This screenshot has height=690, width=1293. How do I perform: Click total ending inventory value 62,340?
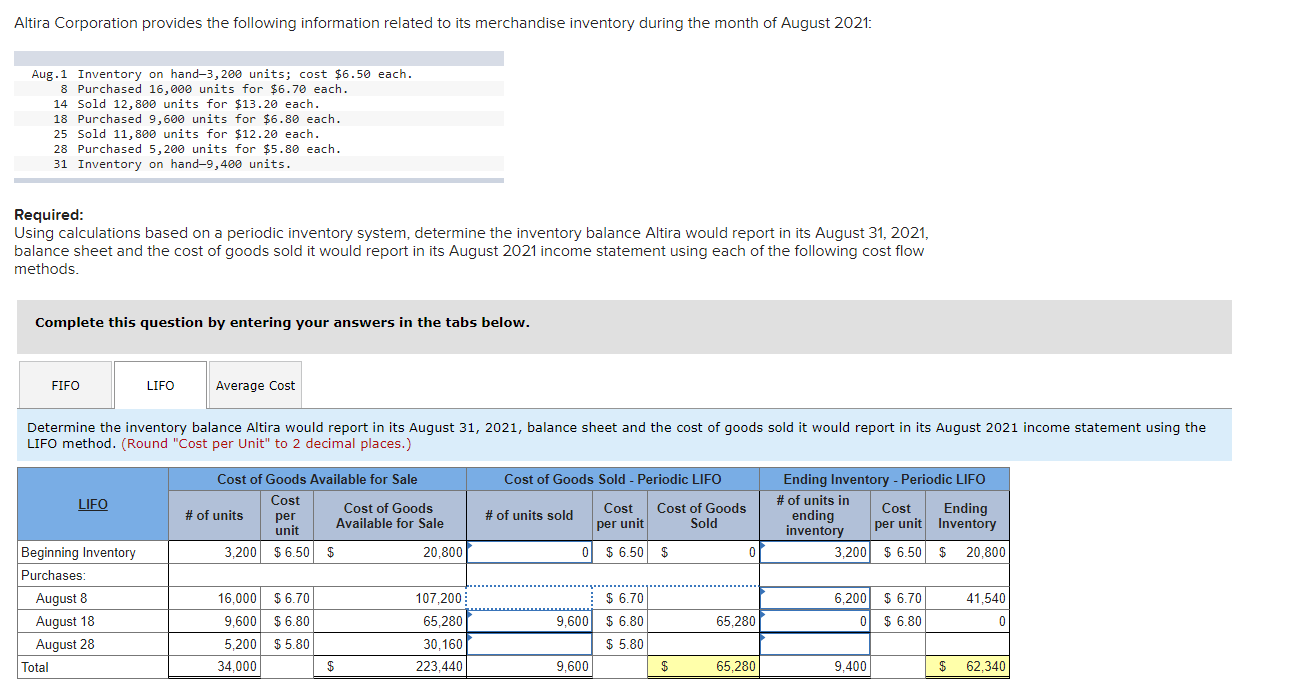tap(967, 667)
